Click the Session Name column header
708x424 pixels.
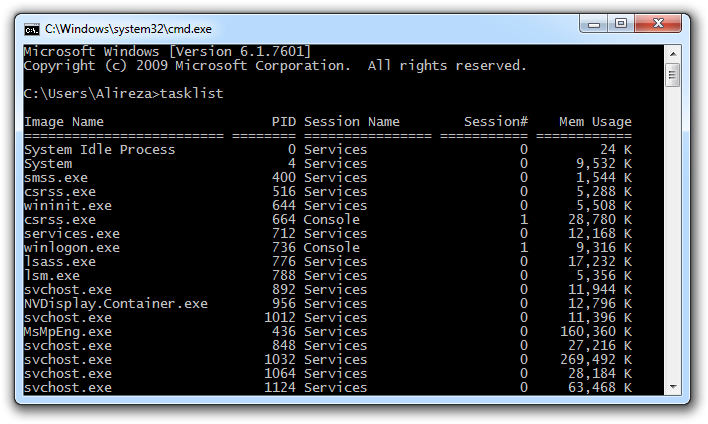click(x=352, y=121)
